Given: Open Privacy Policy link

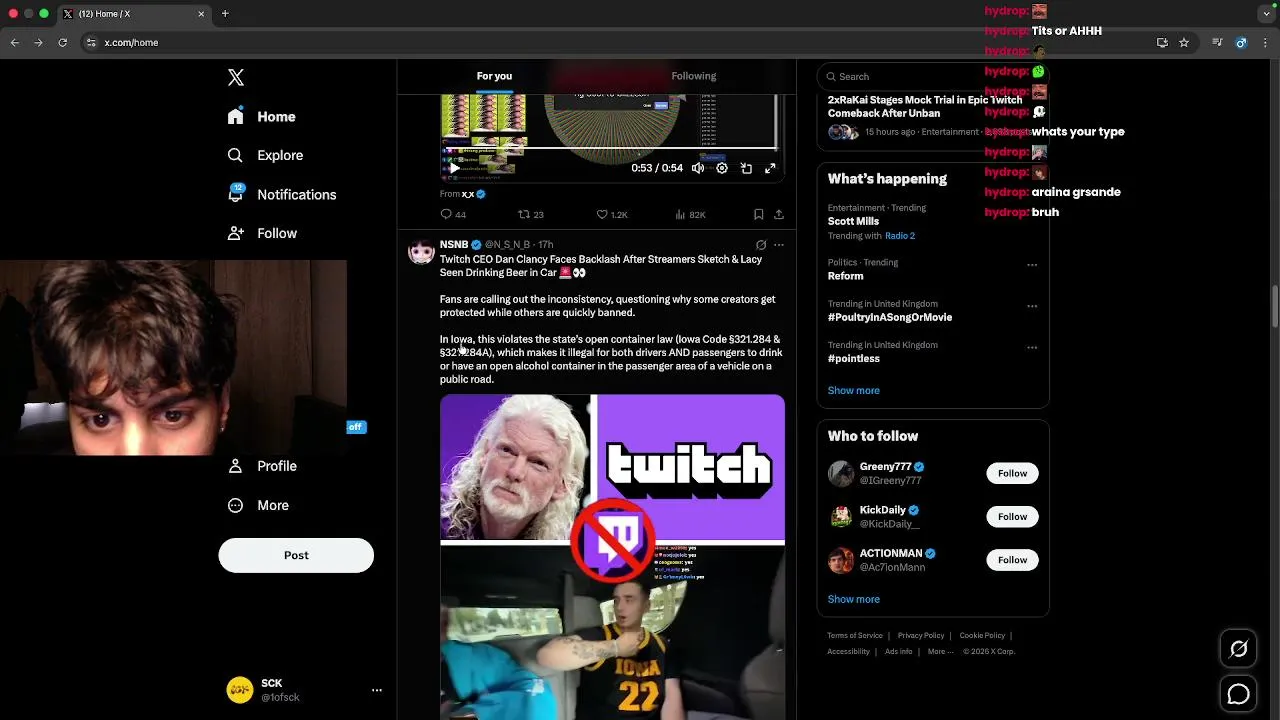Looking at the screenshot, I should [921, 636].
